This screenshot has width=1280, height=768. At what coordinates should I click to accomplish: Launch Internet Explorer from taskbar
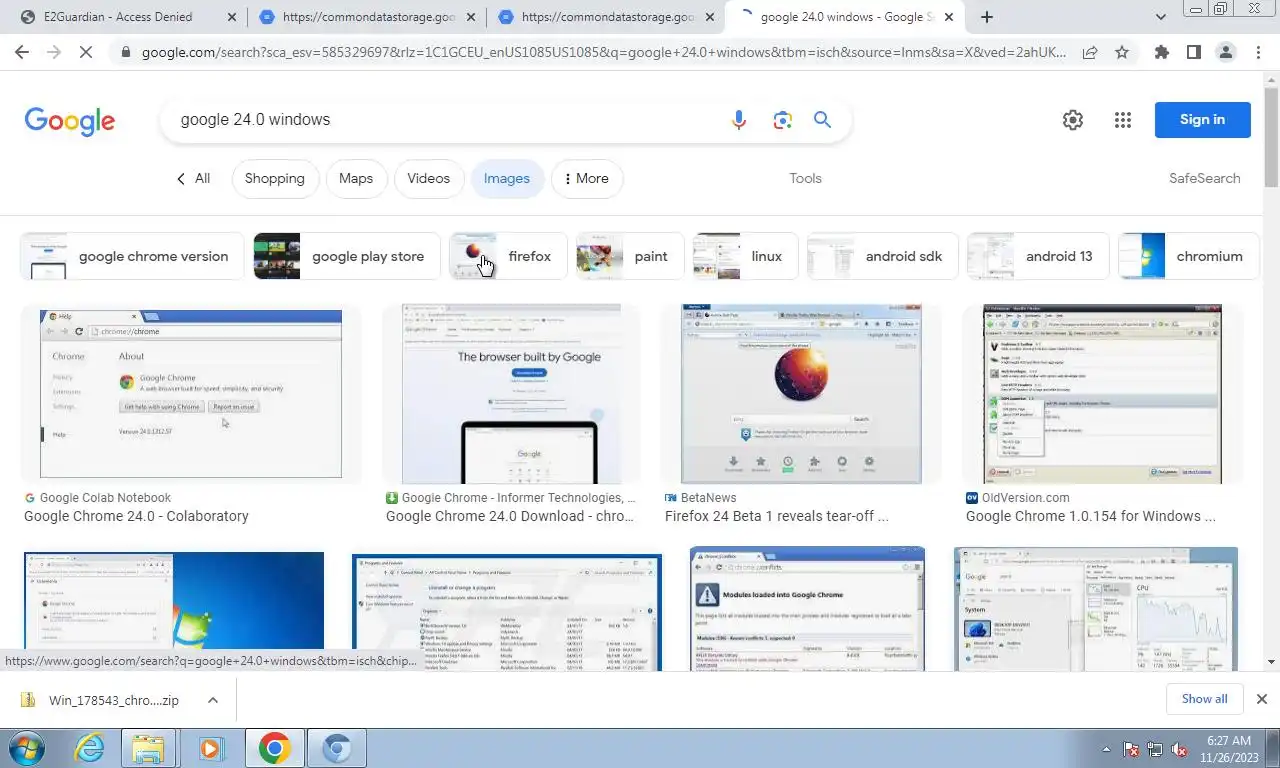click(89, 748)
